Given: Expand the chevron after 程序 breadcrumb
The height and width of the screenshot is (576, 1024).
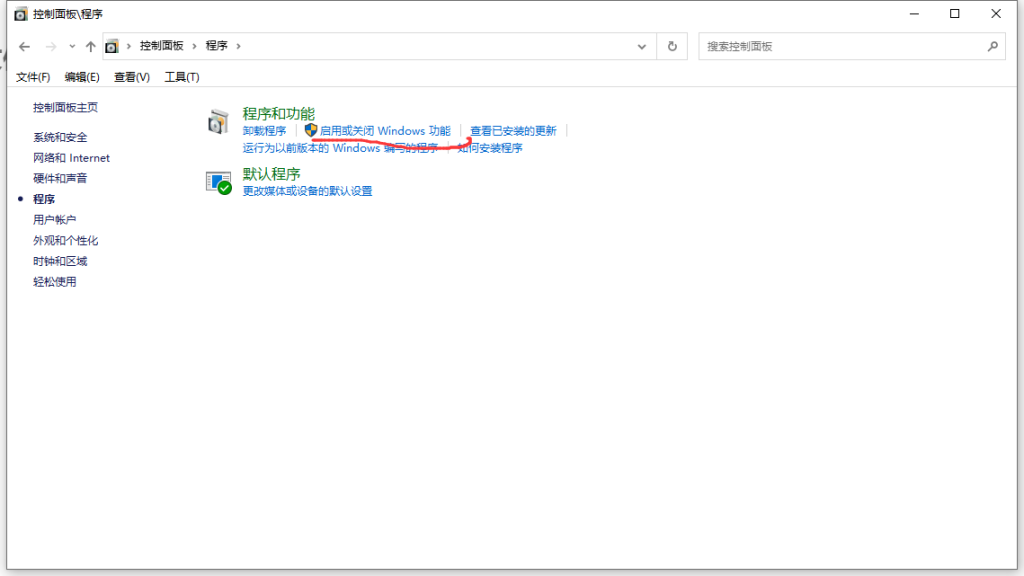Looking at the screenshot, I should tap(238, 46).
